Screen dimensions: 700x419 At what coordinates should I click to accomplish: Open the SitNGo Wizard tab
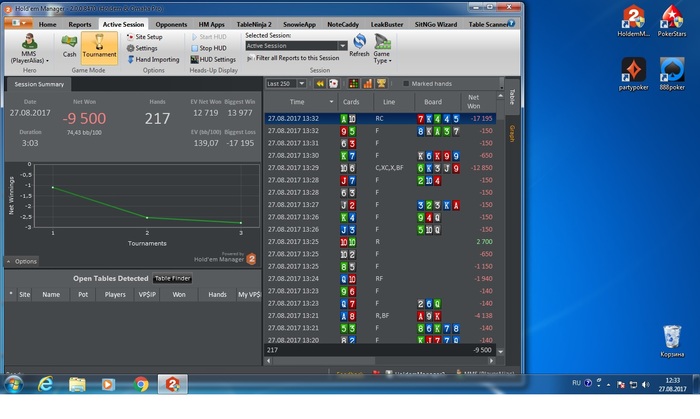point(436,24)
